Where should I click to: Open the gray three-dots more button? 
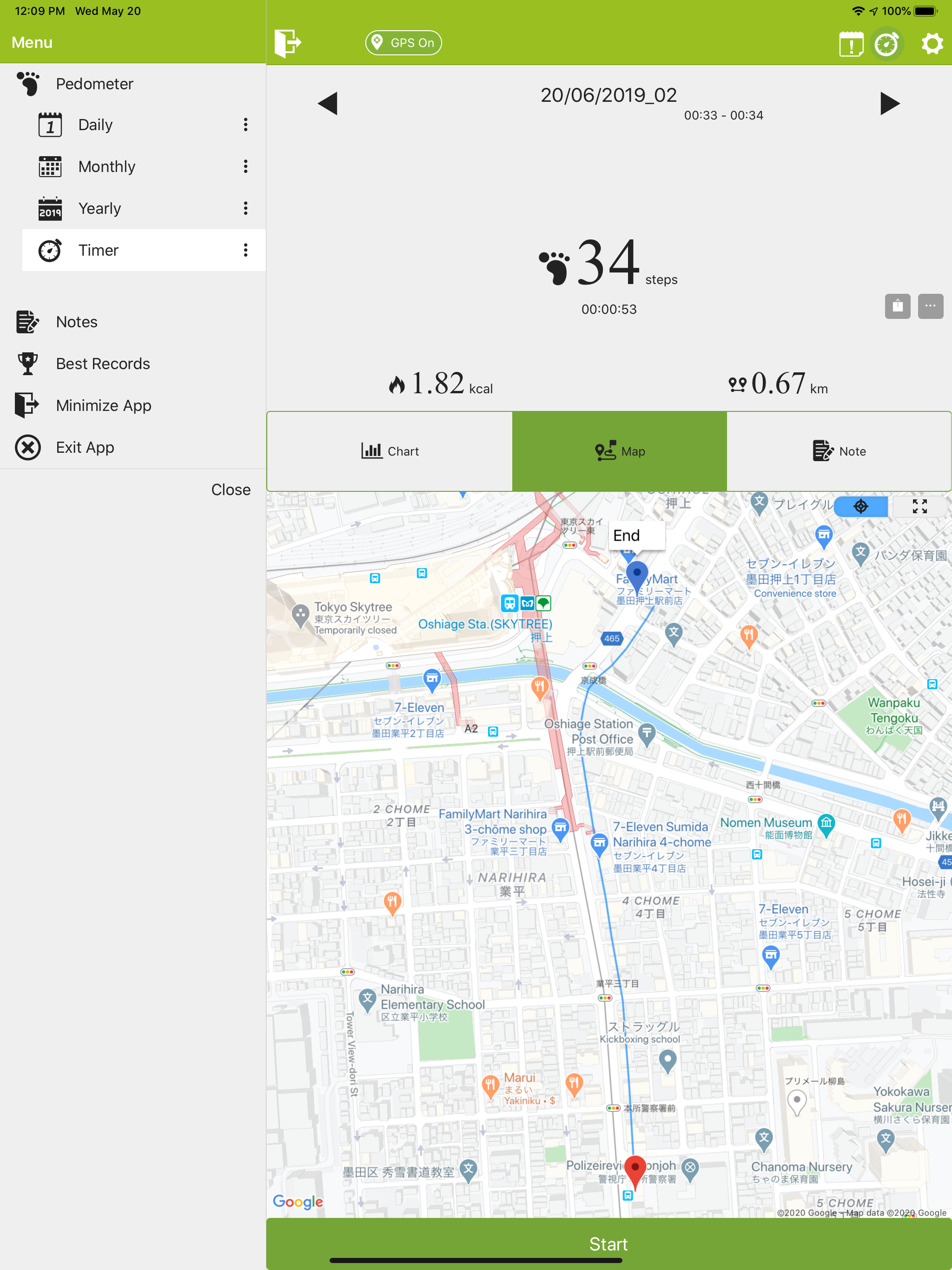930,306
